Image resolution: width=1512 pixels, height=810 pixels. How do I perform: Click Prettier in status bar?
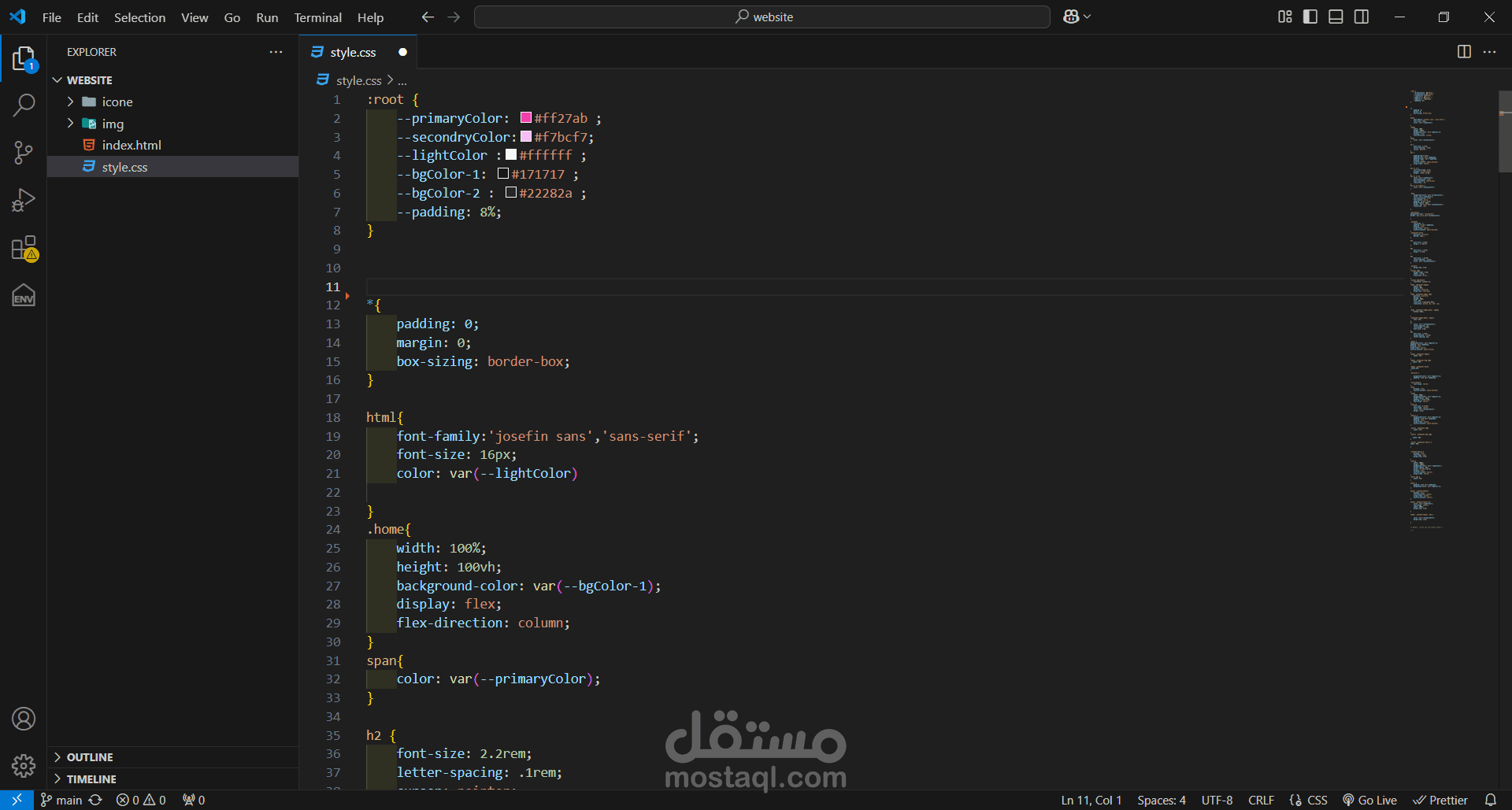(1440, 800)
